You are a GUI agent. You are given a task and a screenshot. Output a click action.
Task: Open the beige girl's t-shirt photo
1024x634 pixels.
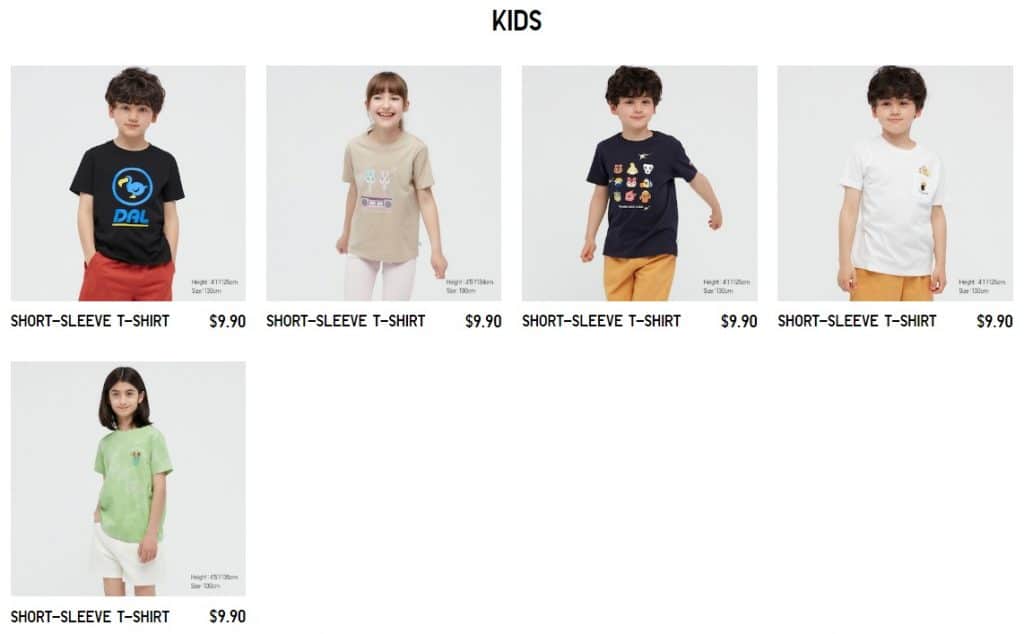(383, 183)
